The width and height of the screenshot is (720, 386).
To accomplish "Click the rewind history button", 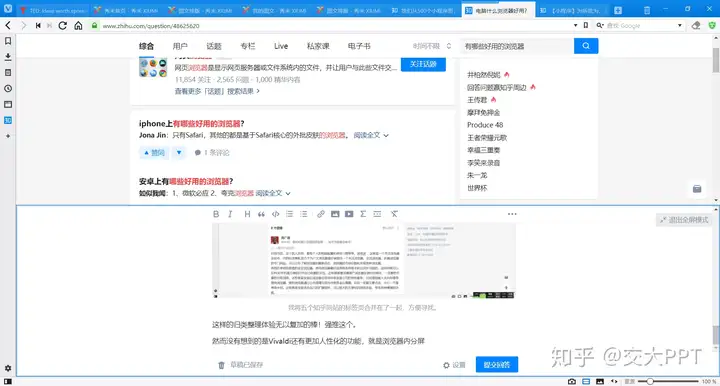I will pos(38,26).
